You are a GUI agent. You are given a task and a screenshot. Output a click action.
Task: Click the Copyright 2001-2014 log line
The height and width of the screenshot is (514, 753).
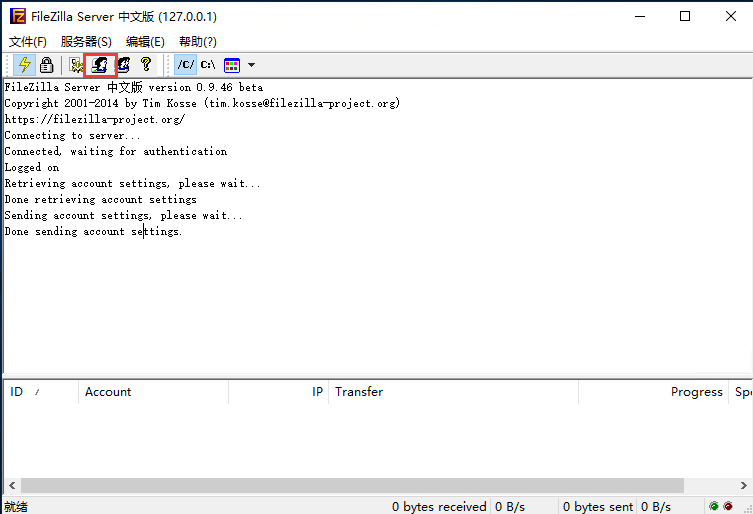202,103
